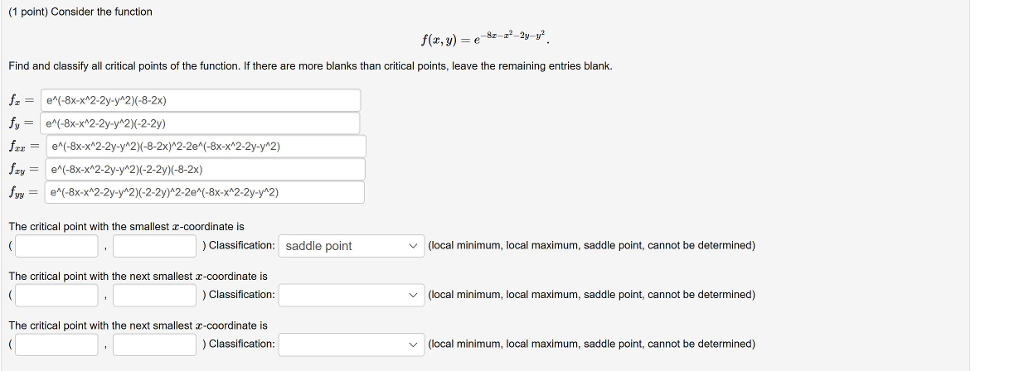Click the '(1 point) Consider the function' heading
The image size is (1024, 371).
point(80,12)
